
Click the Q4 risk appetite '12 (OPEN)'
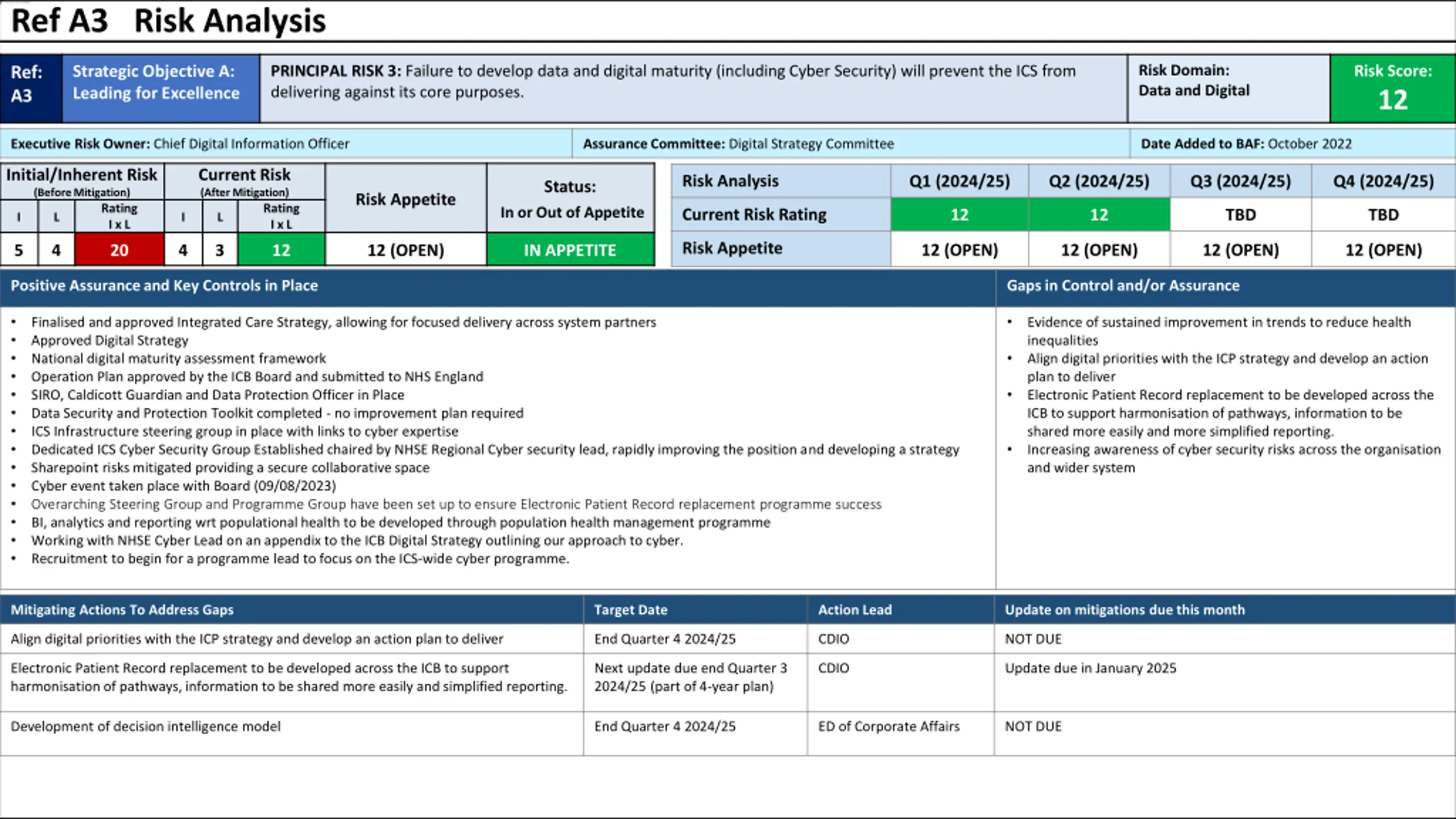1383,250
